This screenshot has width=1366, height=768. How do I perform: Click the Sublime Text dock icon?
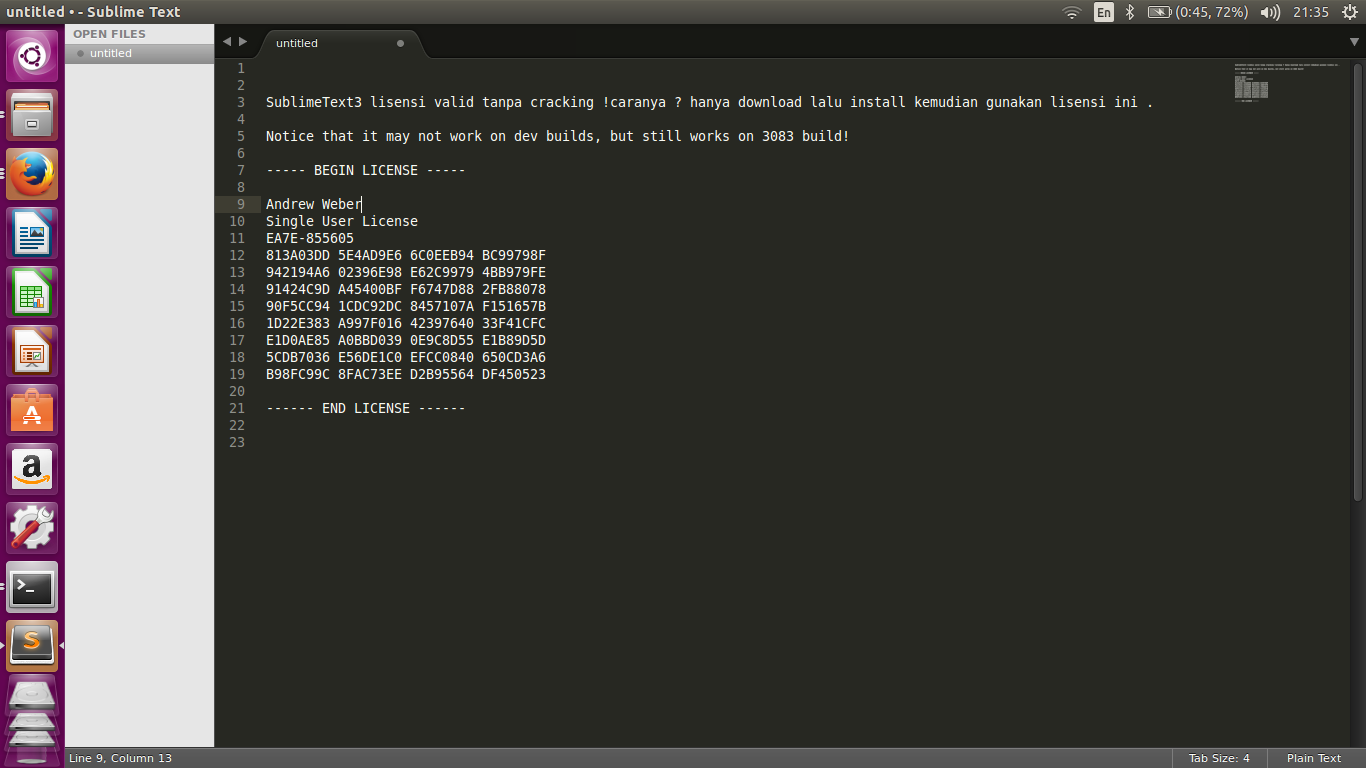[x=32, y=646]
